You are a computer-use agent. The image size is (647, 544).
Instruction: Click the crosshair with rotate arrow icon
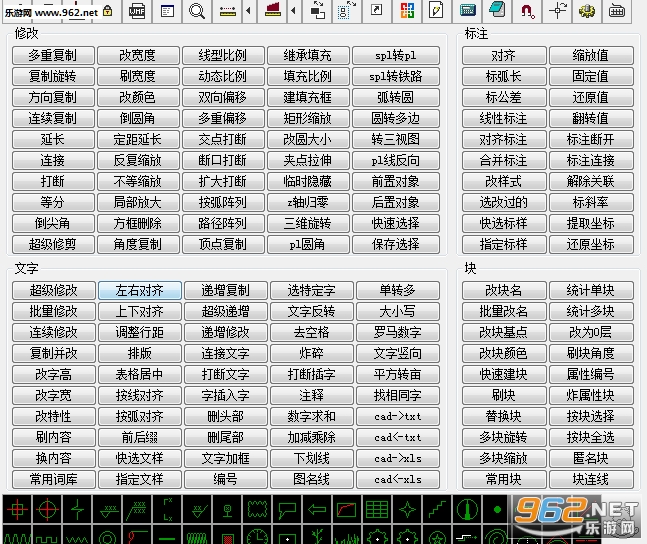pos(557,11)
